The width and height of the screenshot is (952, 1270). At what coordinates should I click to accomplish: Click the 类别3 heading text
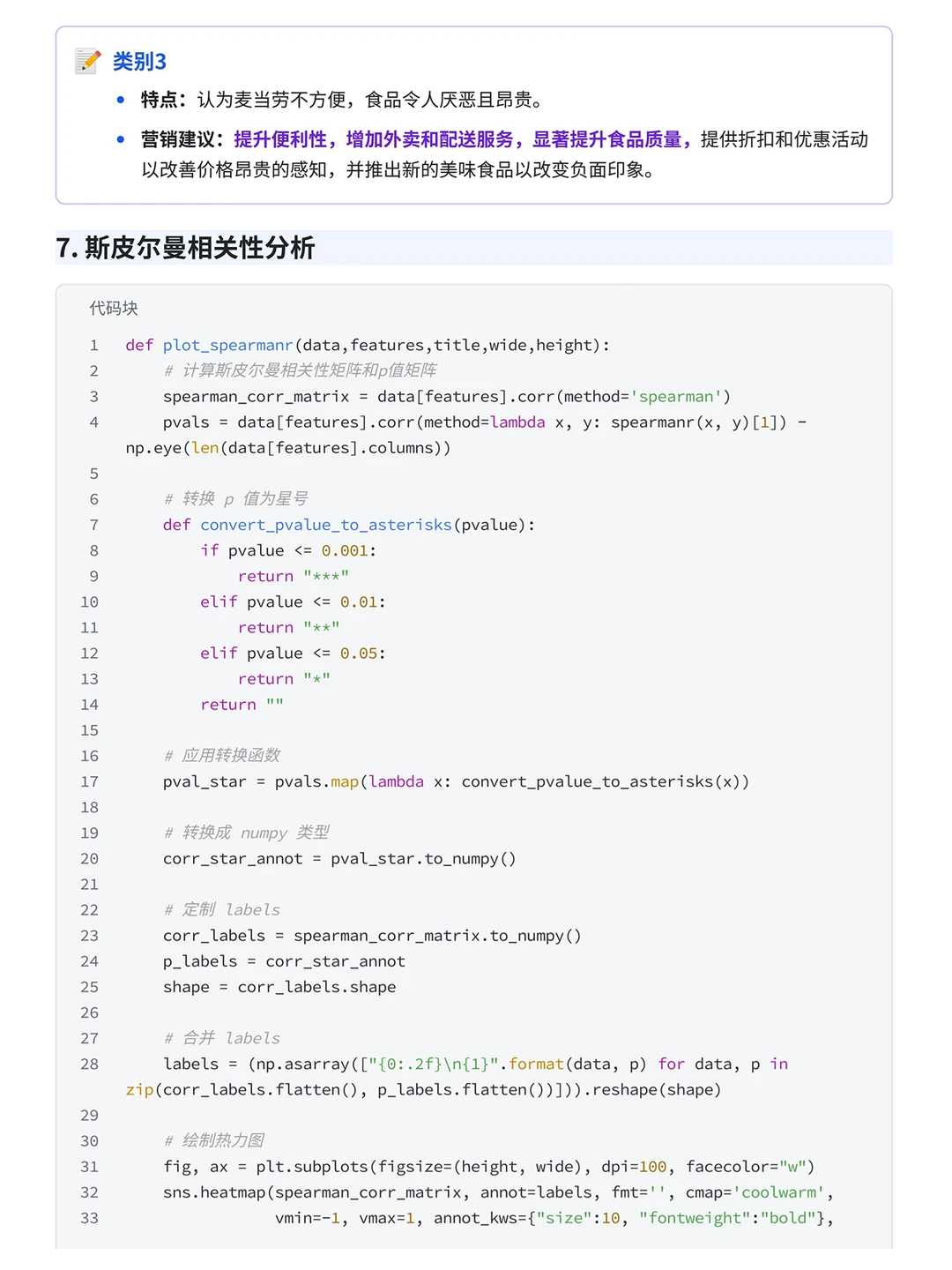pos(139,62)
